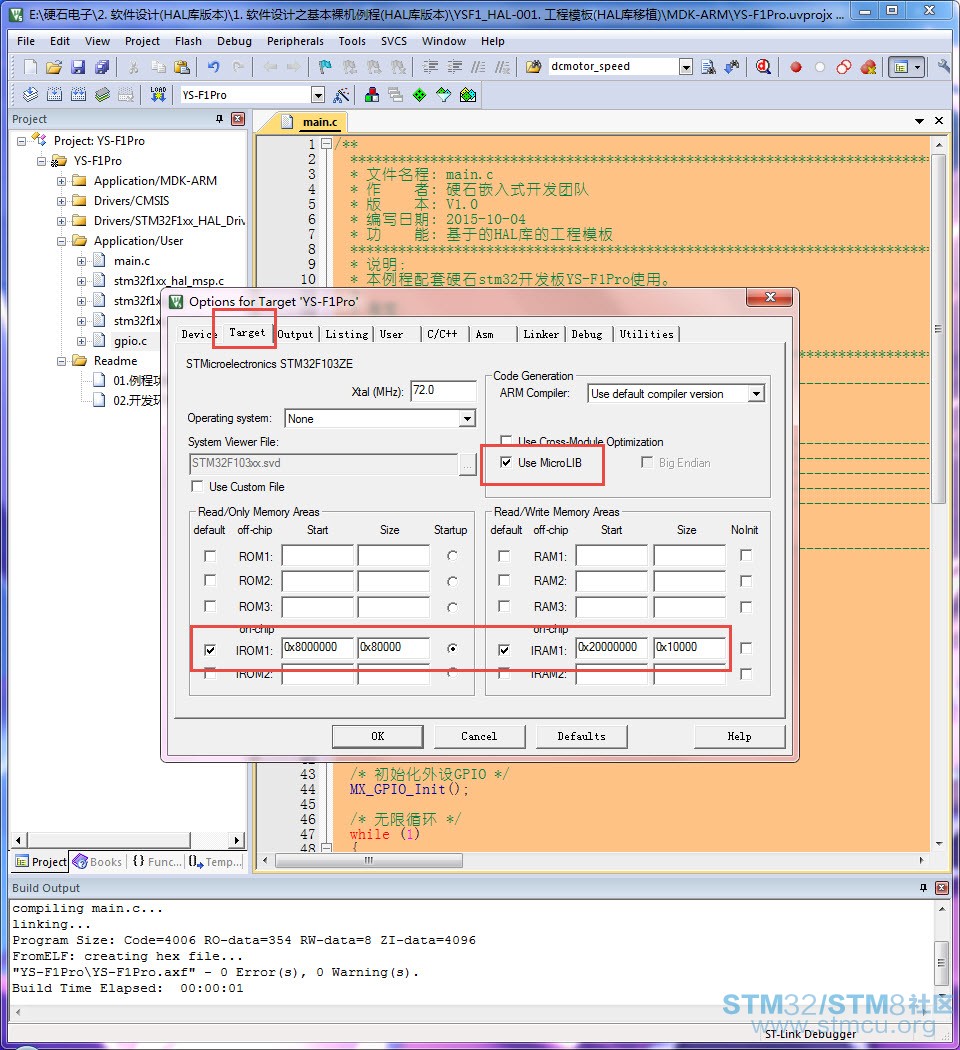
Task: Paste from clipboard toolbar icon
Action: point(181,66)
